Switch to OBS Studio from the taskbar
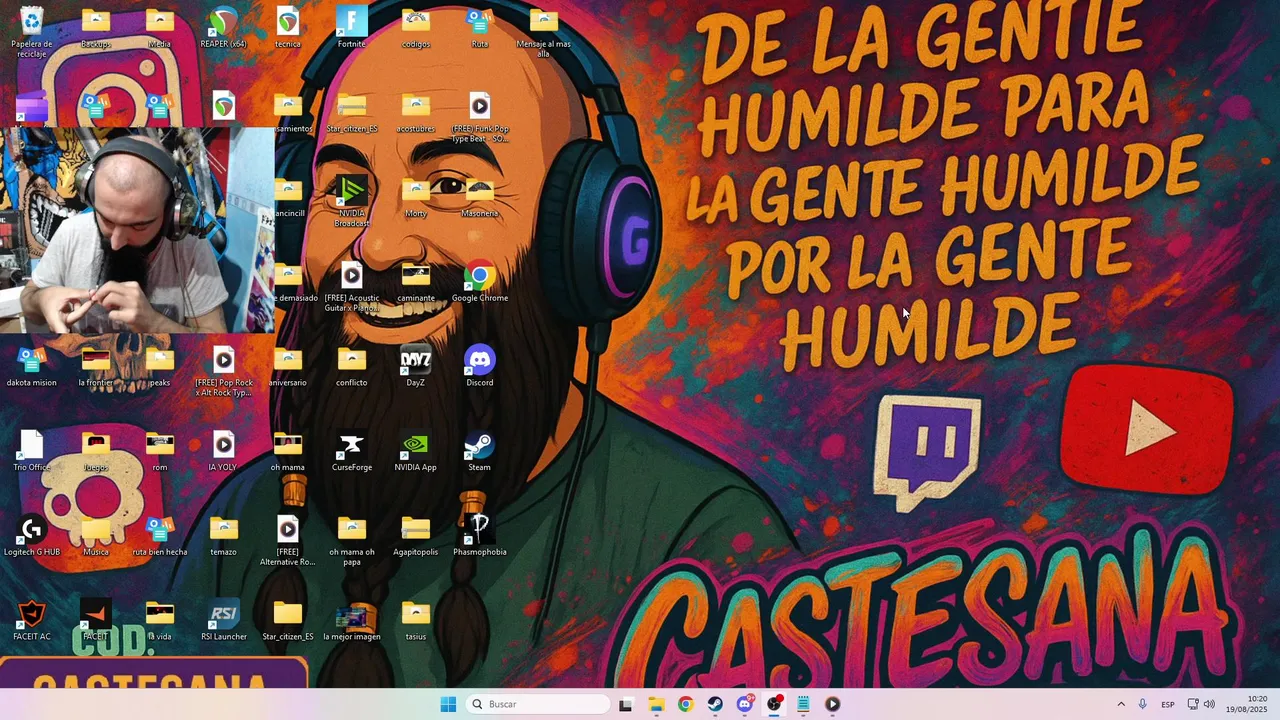 pos(774,704)
